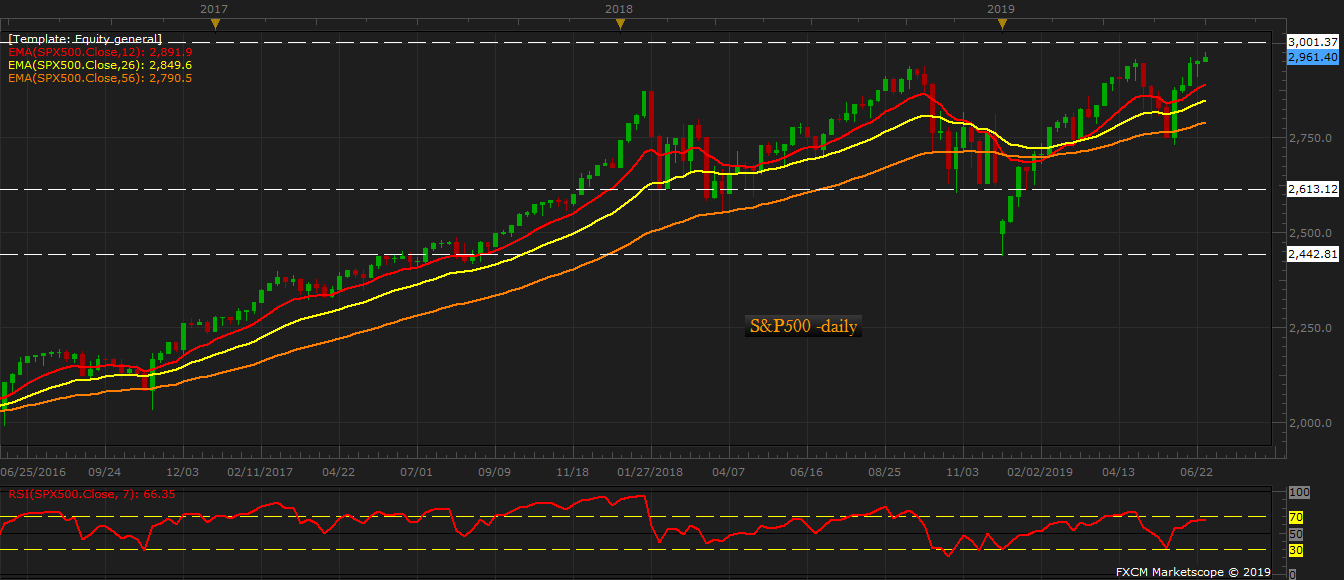Click the 2019 year triangle marker
This screenshot has width=1344, height=580.
click(x=1002, y=24)
